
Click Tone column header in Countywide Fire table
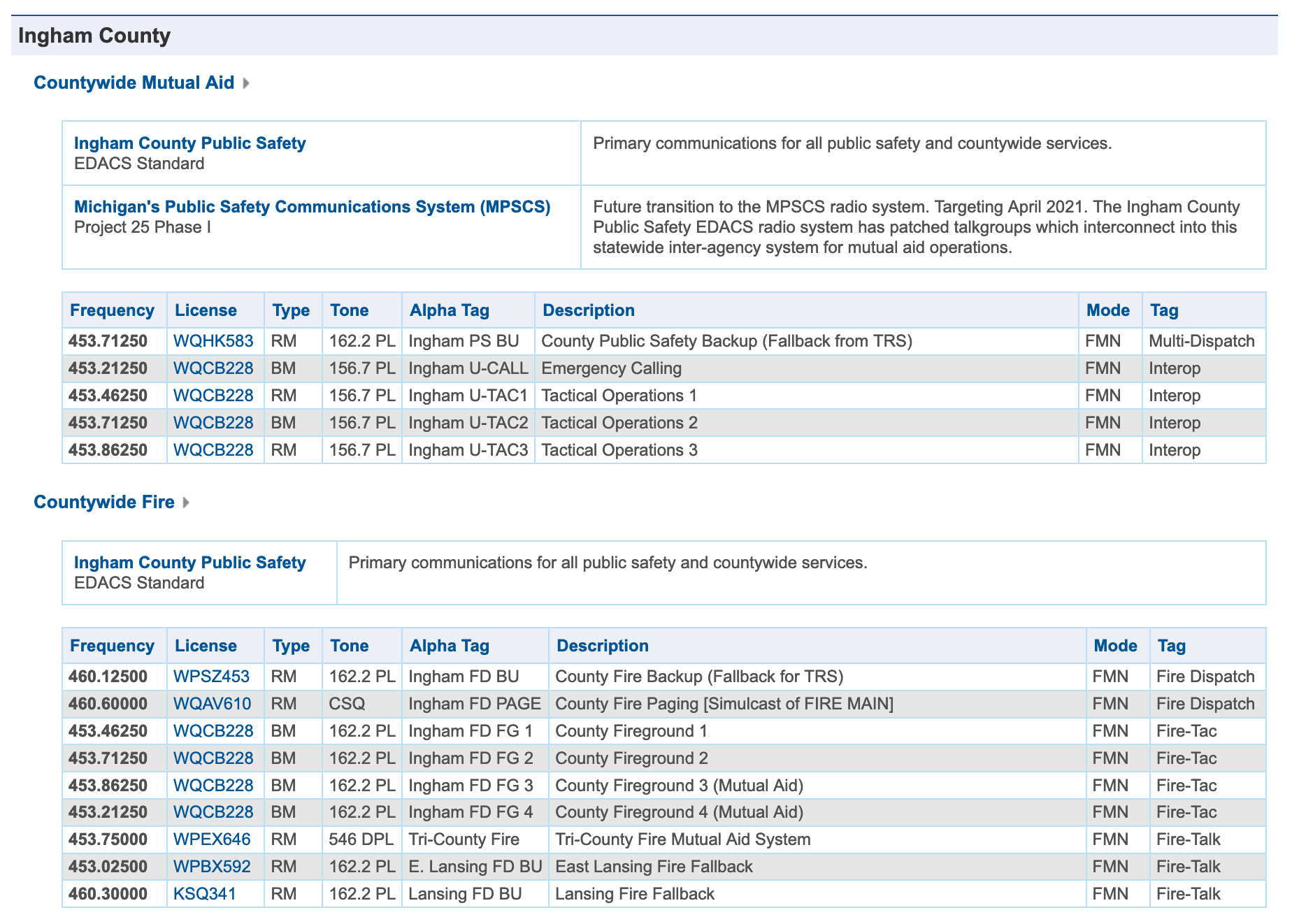[x=349, y=646]
